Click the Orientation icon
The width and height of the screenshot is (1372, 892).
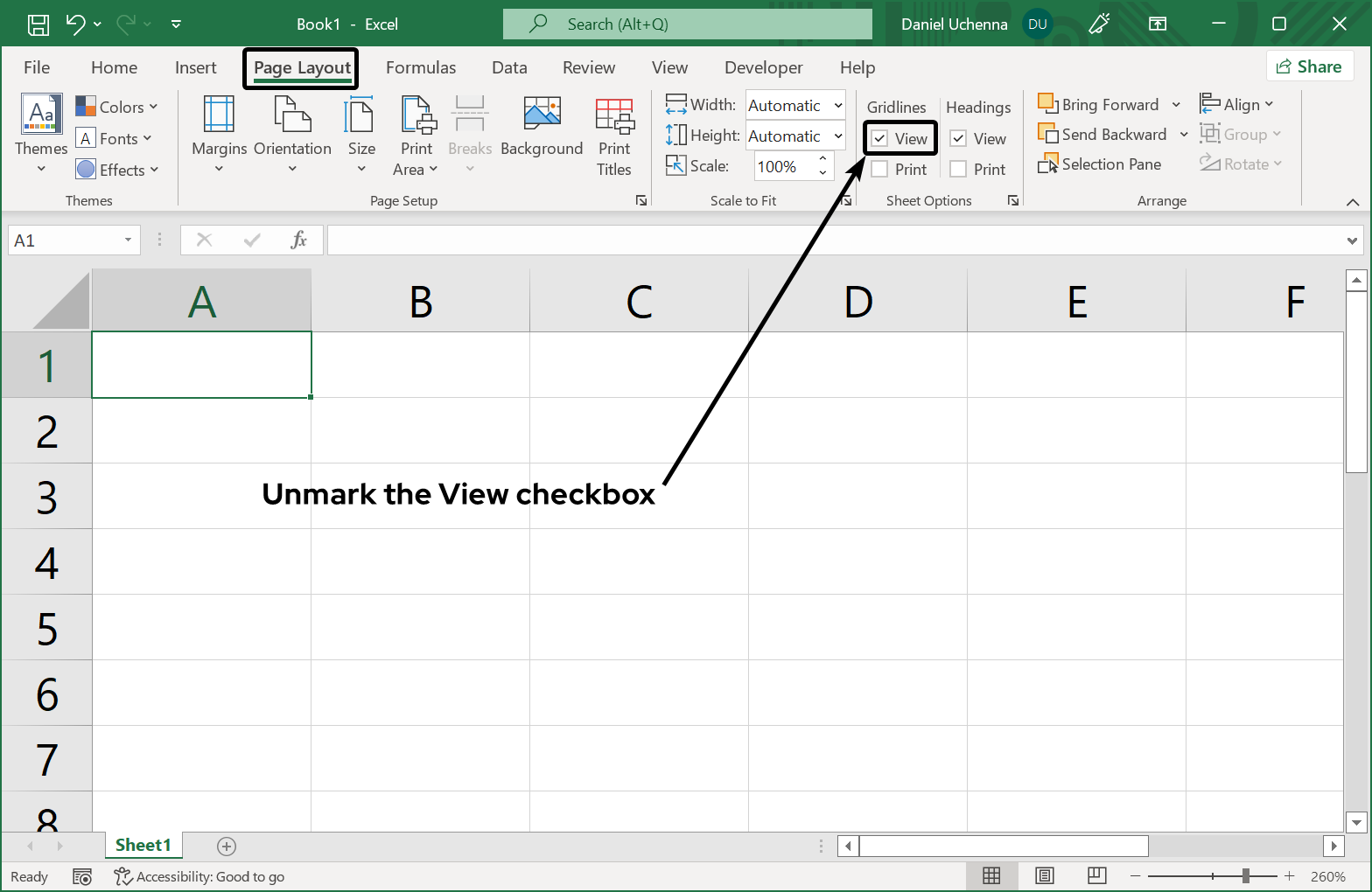pos(292,115)
